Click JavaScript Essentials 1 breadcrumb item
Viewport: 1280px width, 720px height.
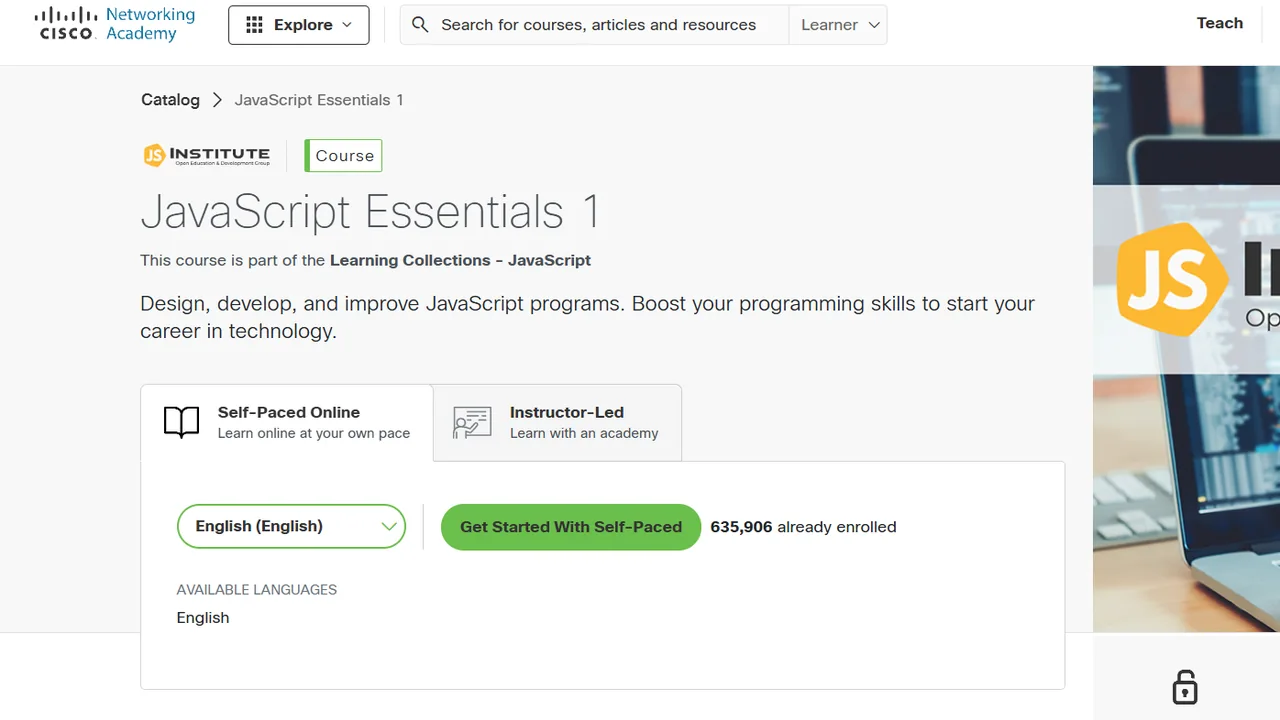tap(319, 100)
